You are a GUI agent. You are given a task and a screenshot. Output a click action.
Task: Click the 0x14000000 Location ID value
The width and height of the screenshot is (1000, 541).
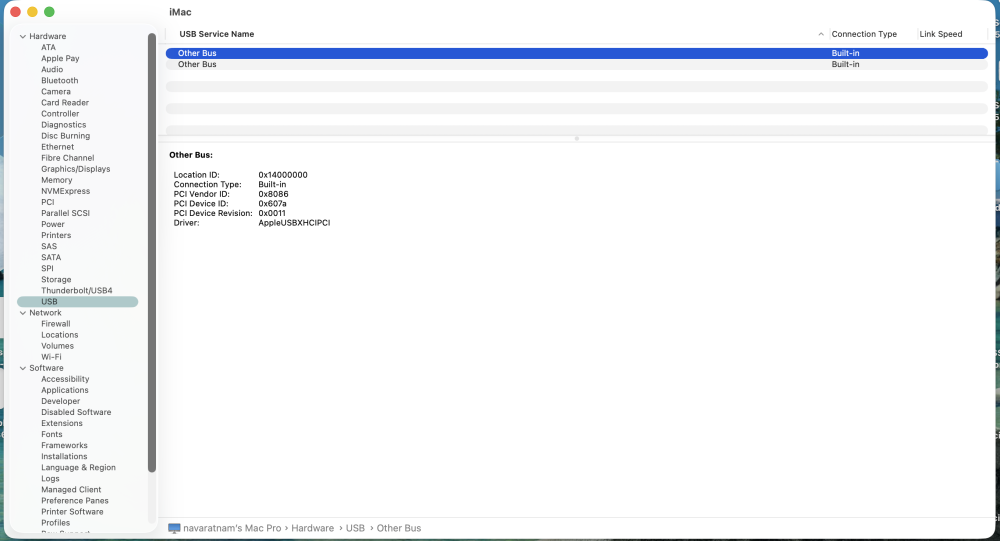[283, 175]
